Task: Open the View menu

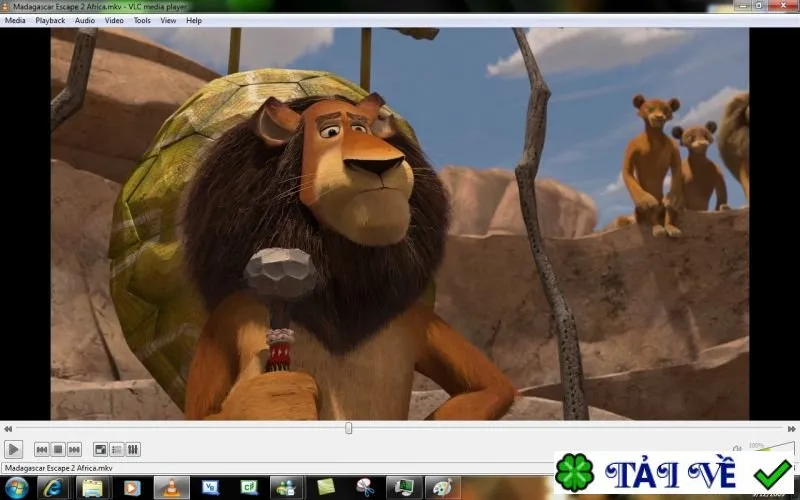Action: pyautogui.click(x=168, y=20)
